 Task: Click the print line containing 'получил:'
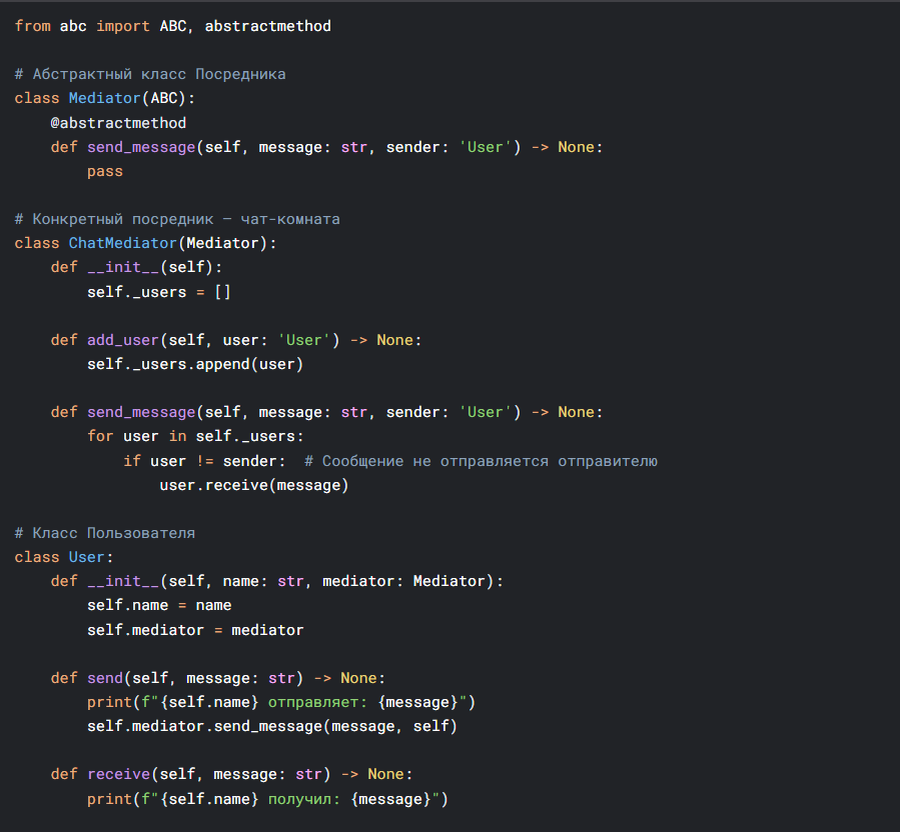tap(267, 799)
